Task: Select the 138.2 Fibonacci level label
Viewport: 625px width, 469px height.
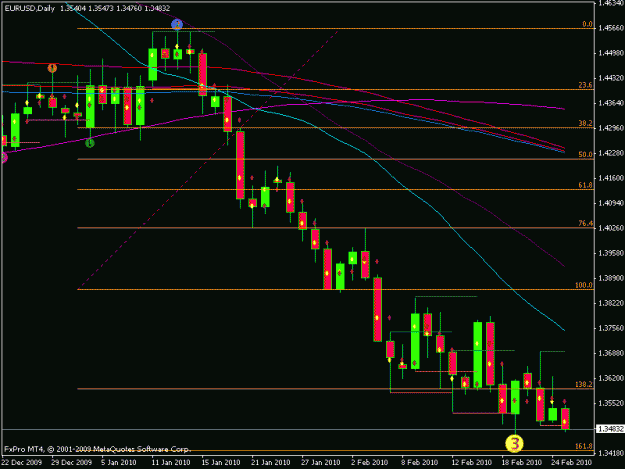Action: 584,385
